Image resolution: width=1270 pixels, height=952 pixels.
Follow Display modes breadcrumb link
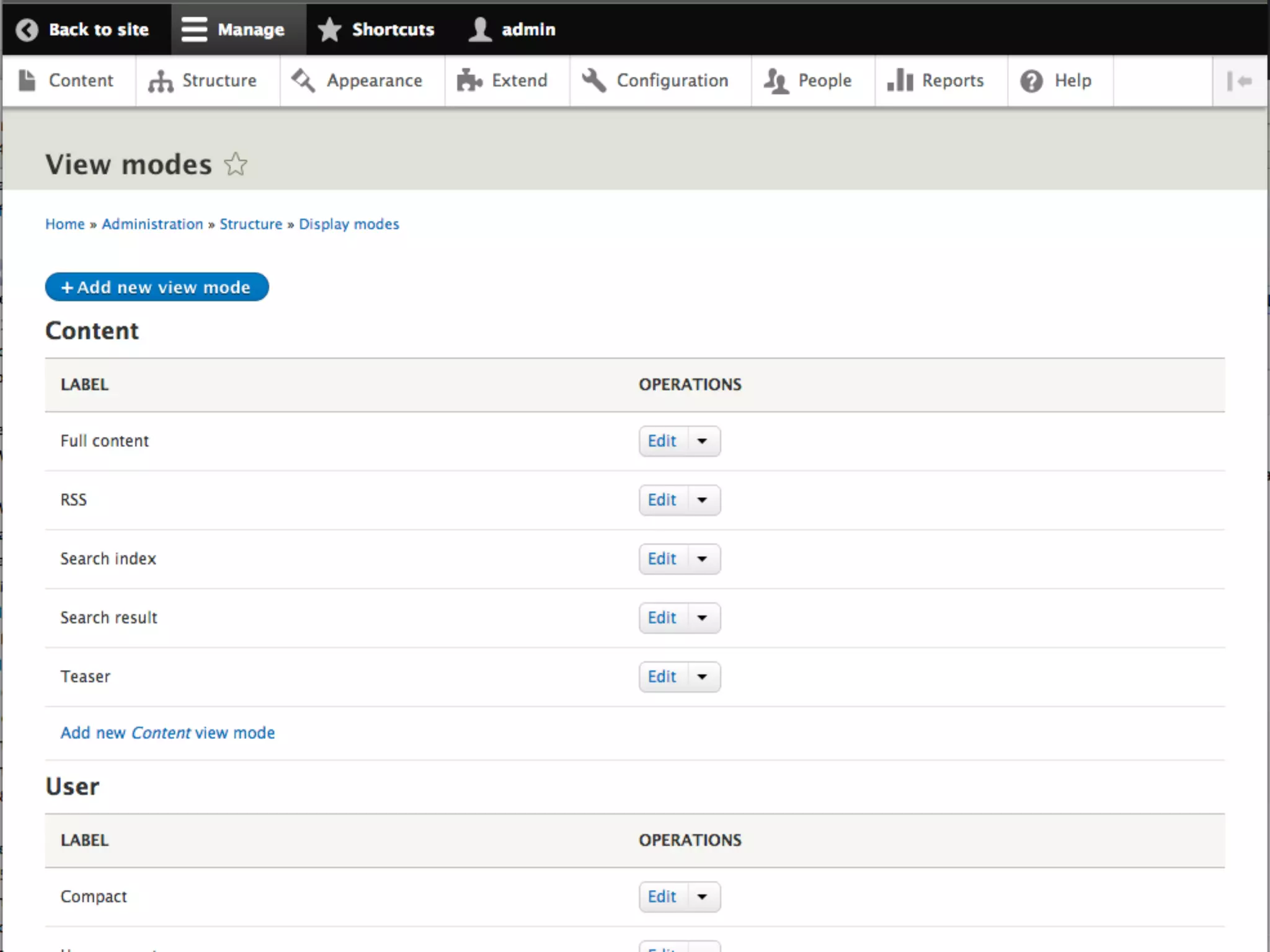click(x=349, y=224)
